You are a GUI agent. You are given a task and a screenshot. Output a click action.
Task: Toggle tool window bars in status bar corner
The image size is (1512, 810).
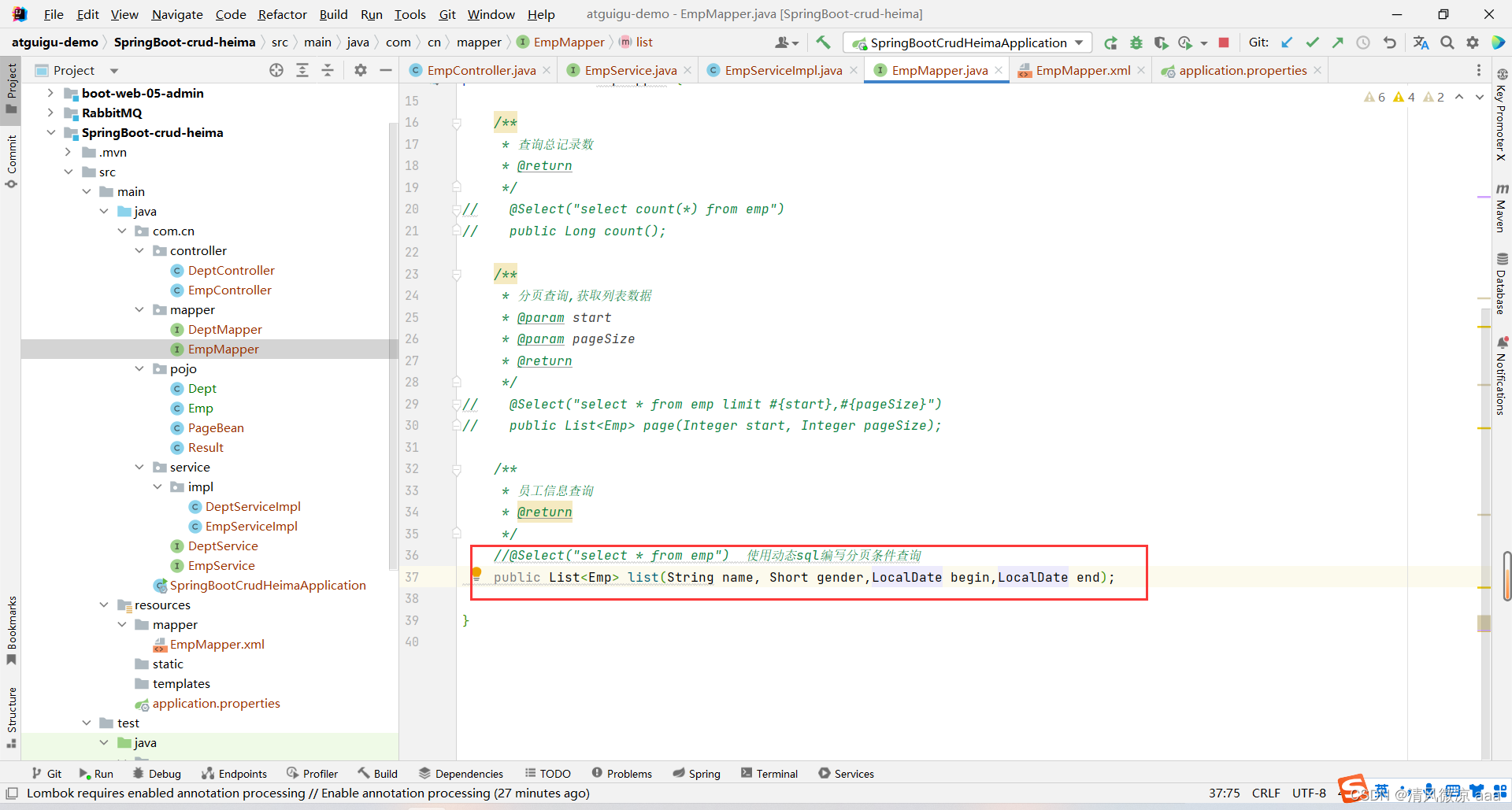(11, 793)
